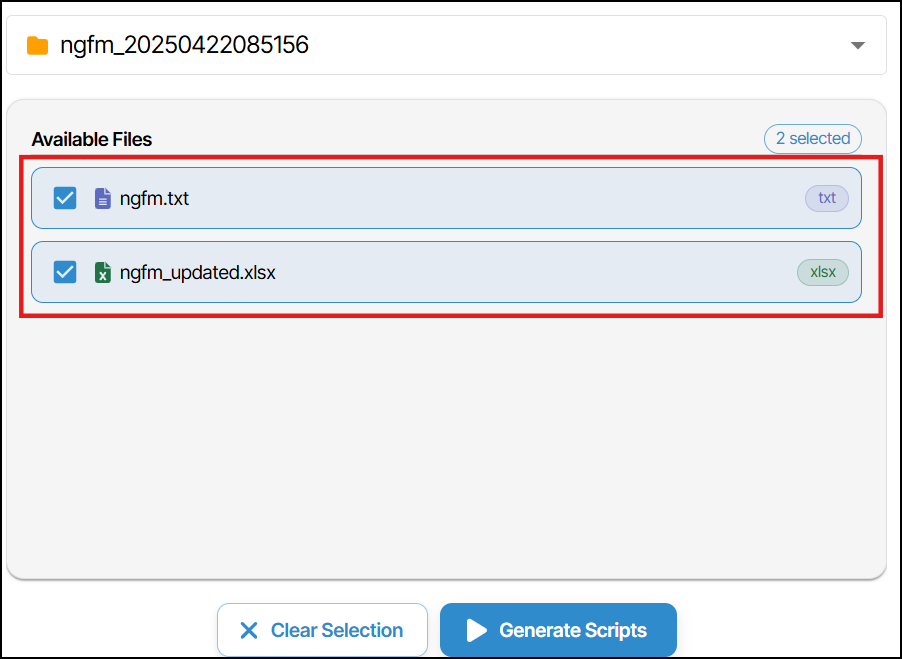Screen dimensions: 902x659
Task: Click the Clear Selection button
Action: tap(322, 630)
